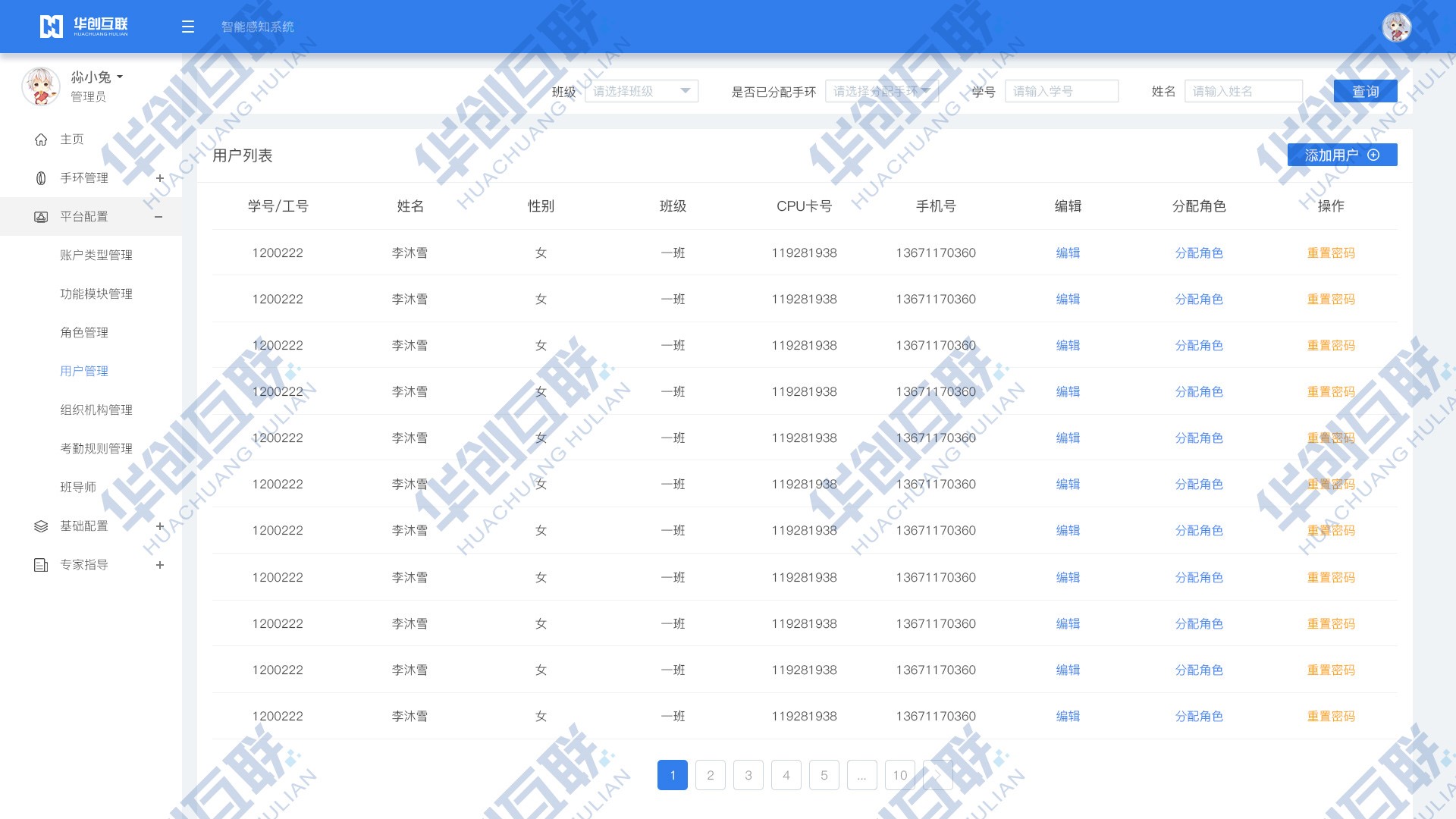This screenshot has width=1456, height=819.
Task: Go to page 3 in pagination
Action: [x=748, y=775]
